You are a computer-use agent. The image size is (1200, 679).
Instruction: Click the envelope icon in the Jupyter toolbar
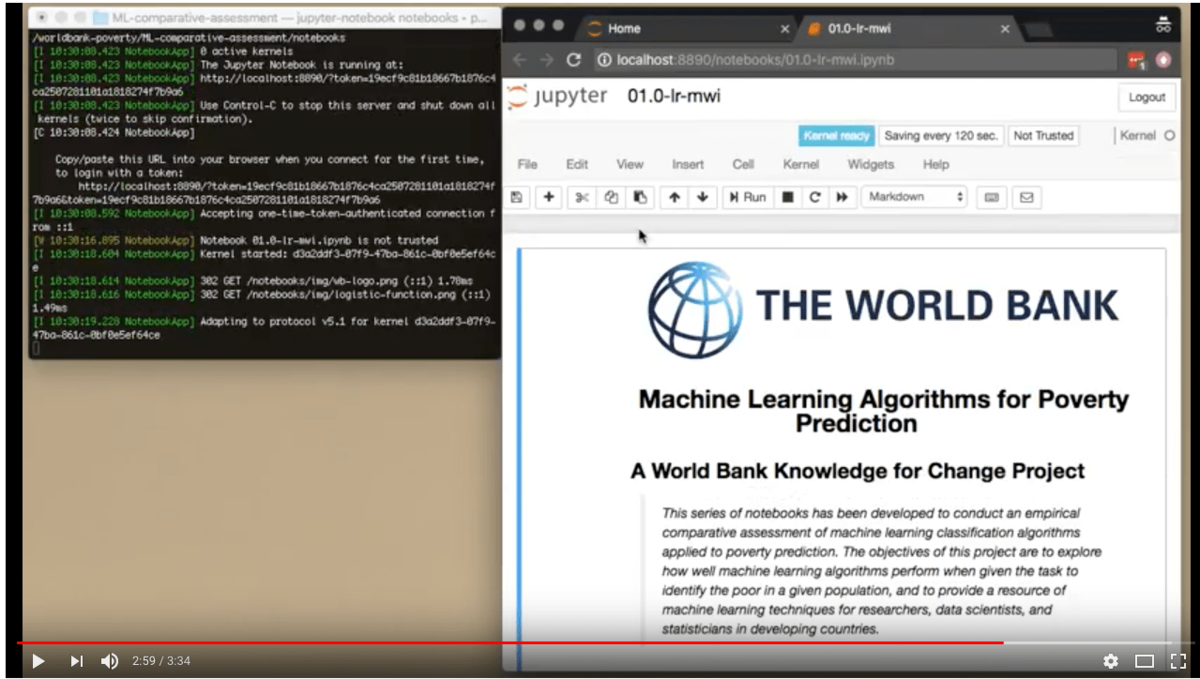click(1026, 198)
